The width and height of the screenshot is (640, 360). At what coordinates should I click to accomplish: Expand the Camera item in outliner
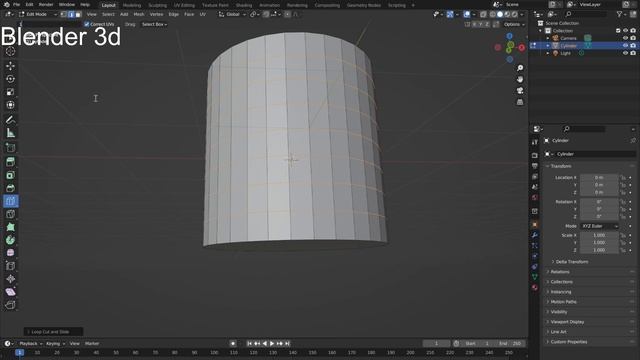[548, 38]
